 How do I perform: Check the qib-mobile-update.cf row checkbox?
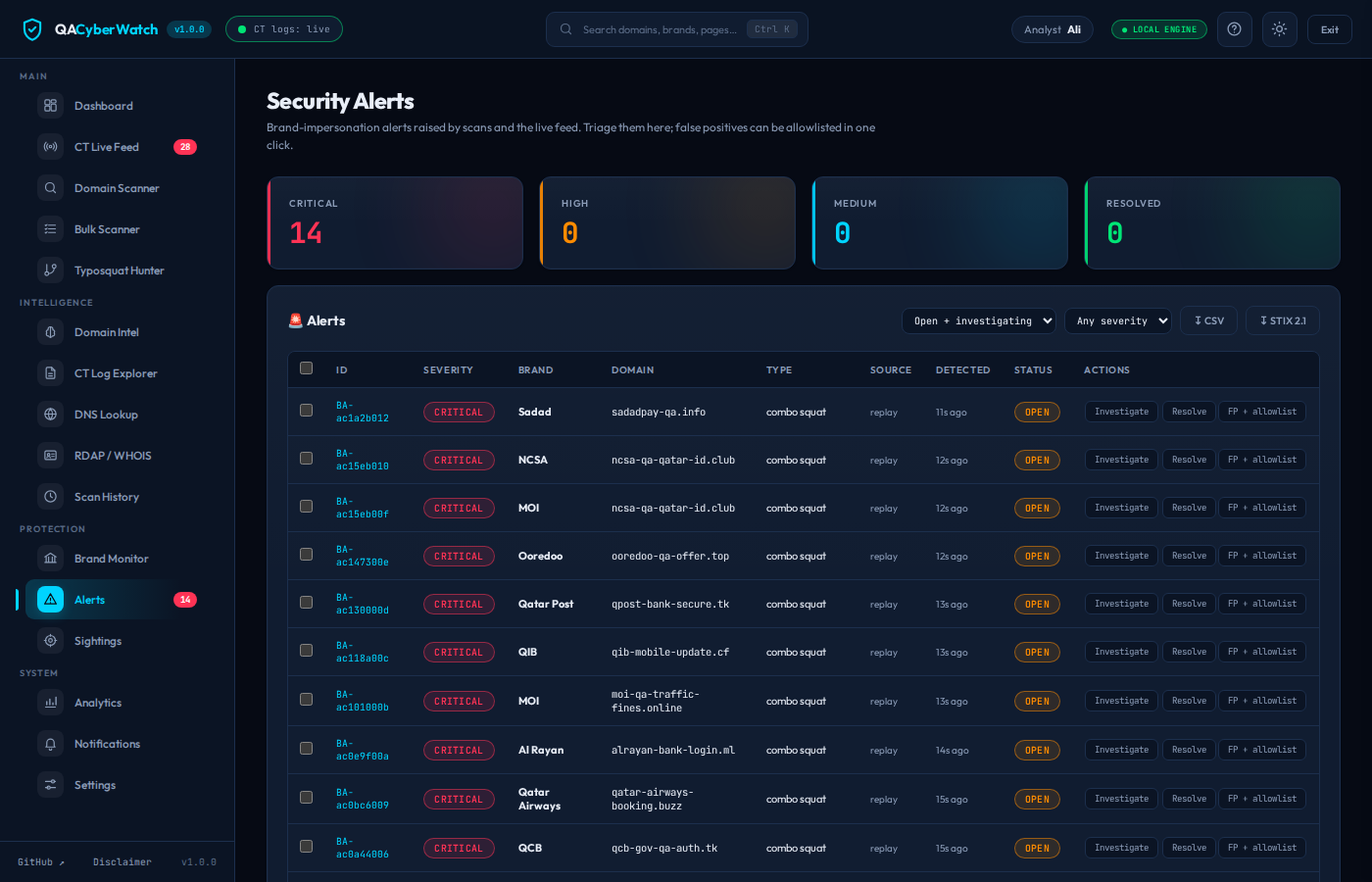[x=307, y=651]
